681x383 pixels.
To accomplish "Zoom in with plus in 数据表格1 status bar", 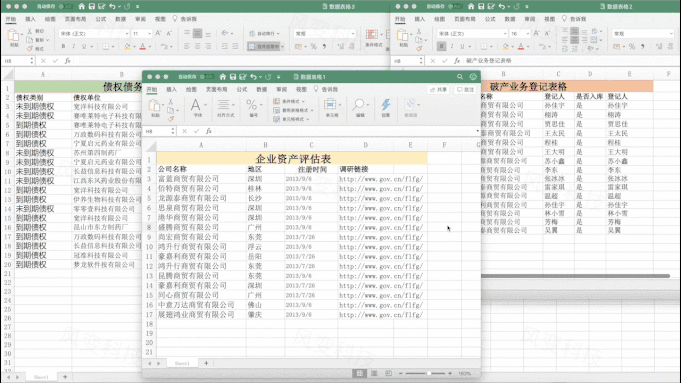I will (x=450, y=373).
